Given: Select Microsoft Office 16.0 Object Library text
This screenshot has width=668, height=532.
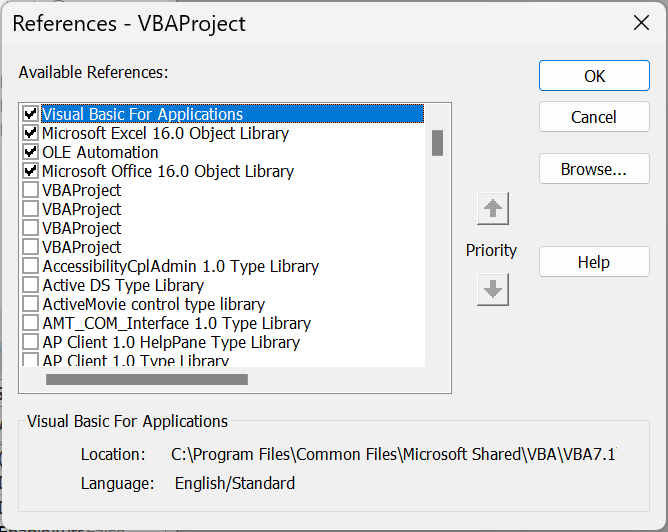Looking at the screenshot, I should point(168,171).
